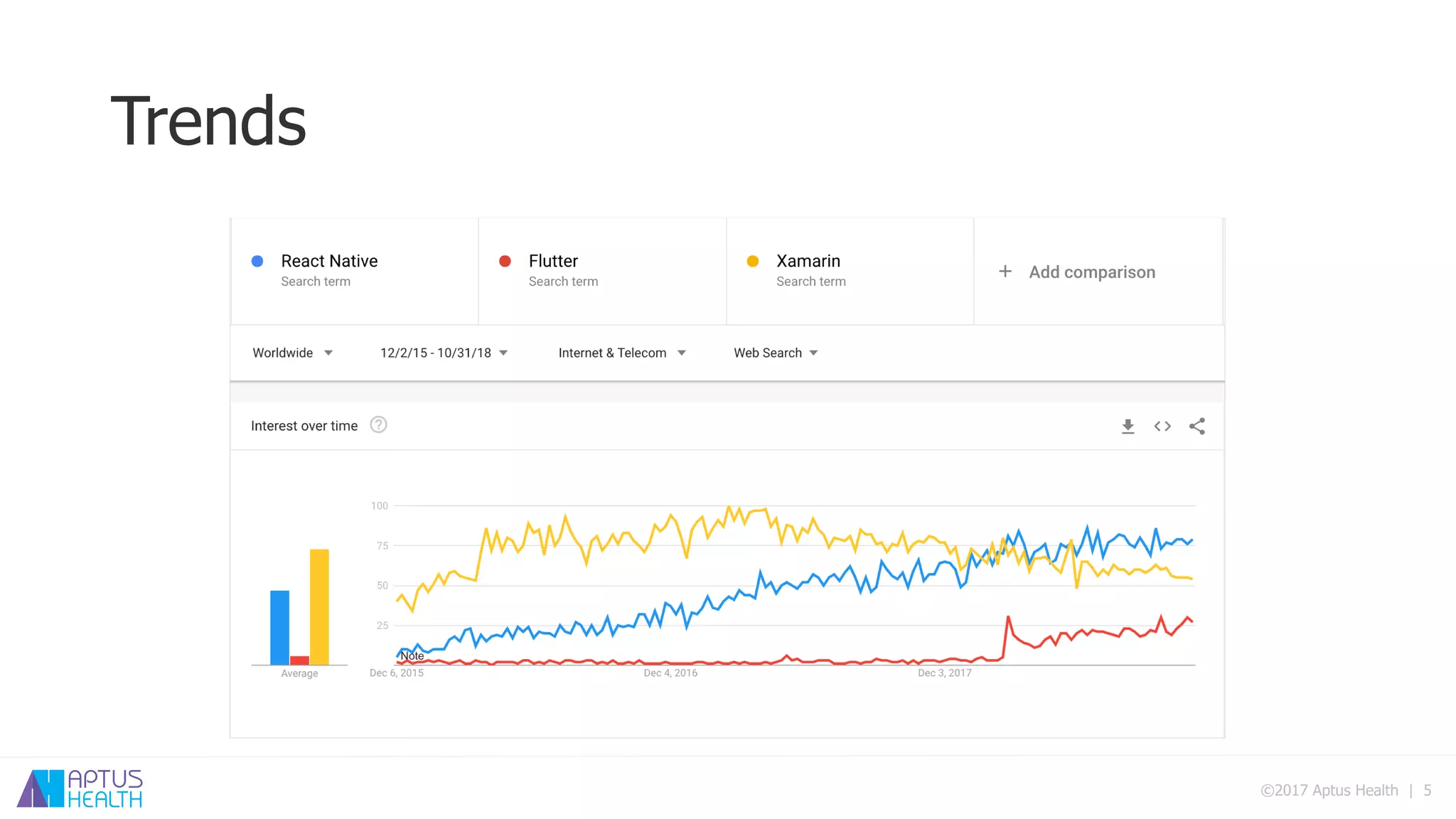The height and width of the screenshot is (819, 1456).
Task: Open the 12/2/15 - 10/31/18 date range dropdown
Action: (x=444, y=353)
